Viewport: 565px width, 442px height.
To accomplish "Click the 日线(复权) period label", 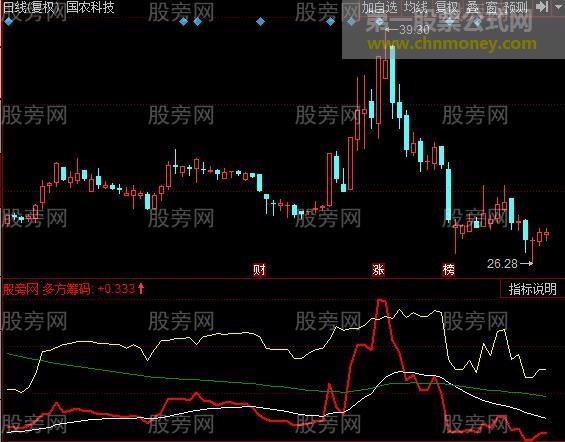I will tap(31, 7).
